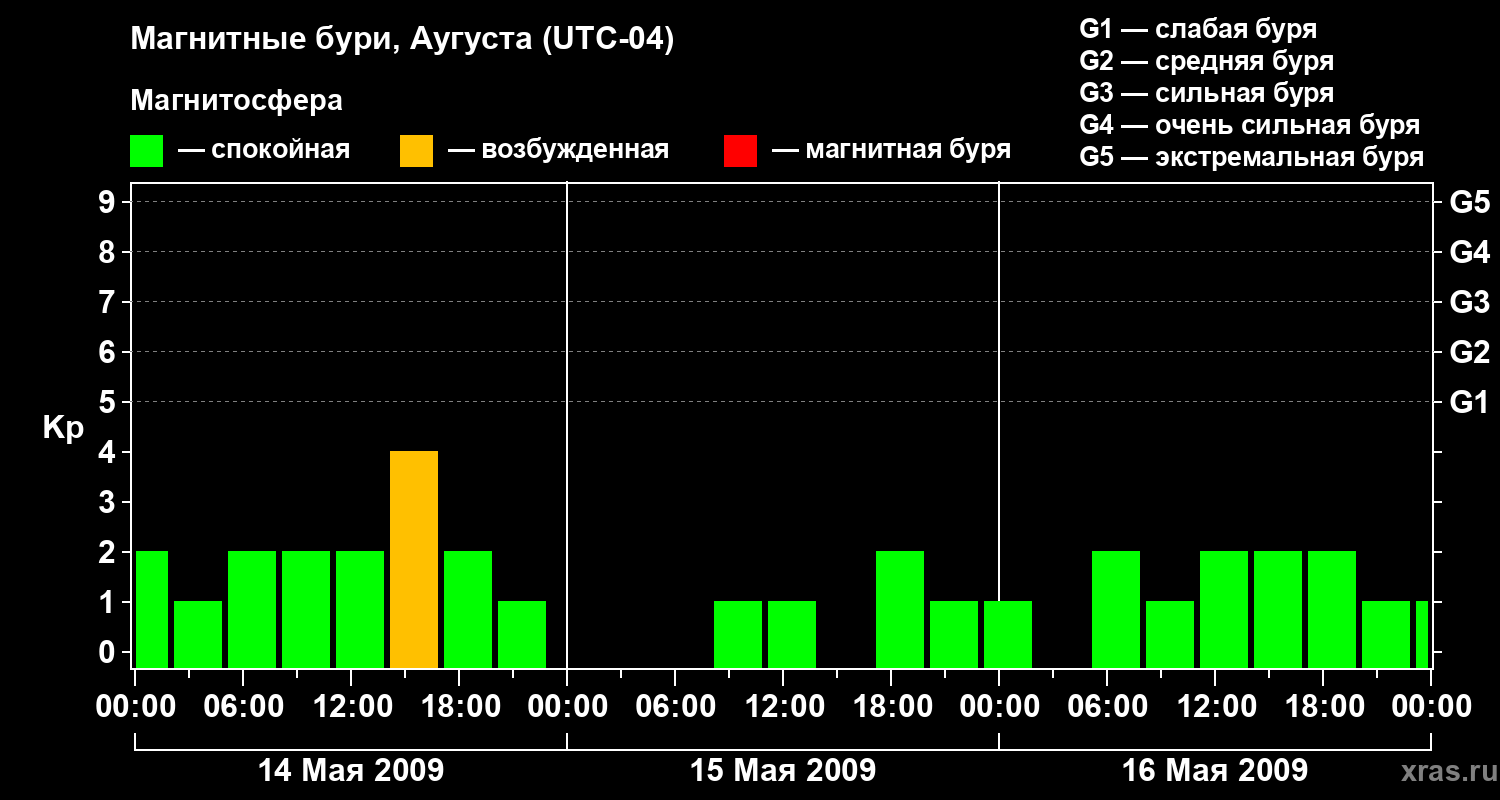The image size is (1500, 800).
Task: Click the '— возбужденная' legend label
Action: (558, 150)
